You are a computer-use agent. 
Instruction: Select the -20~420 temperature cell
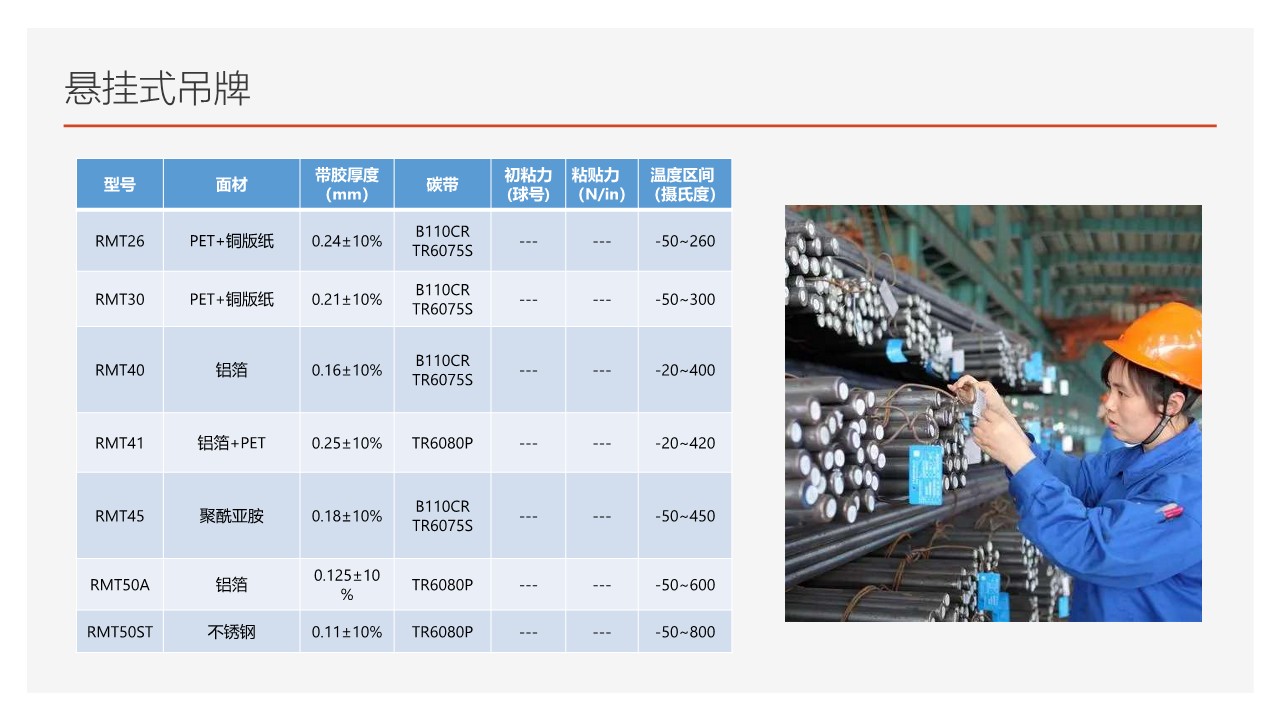685,443
